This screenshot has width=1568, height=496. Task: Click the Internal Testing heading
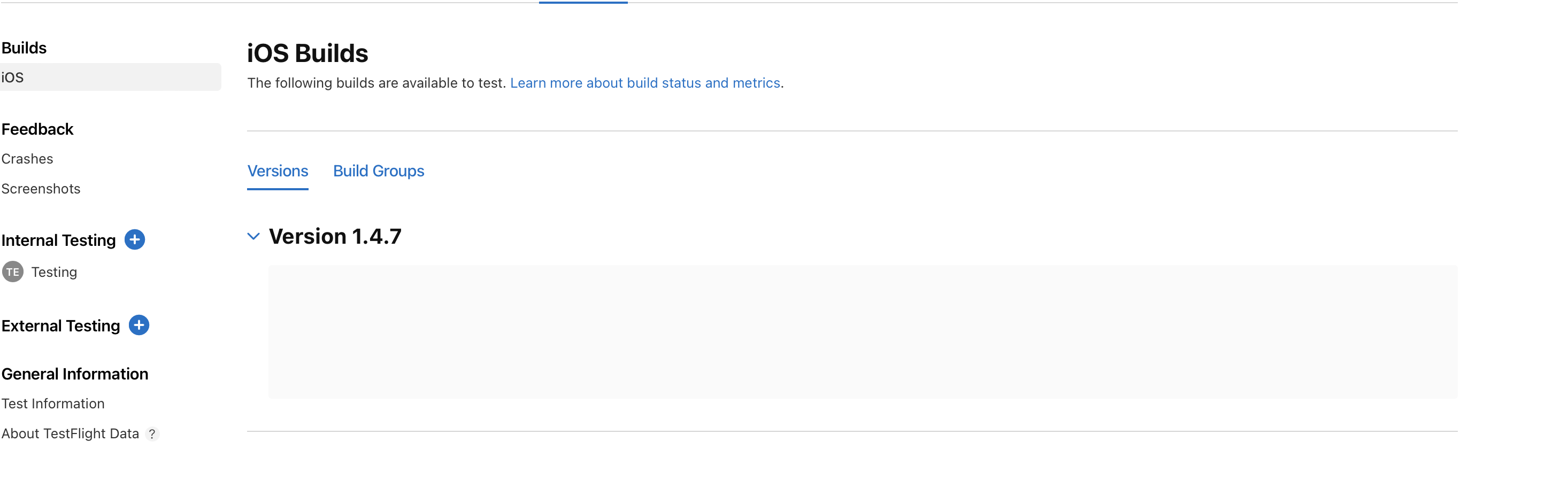pos(58,241)
